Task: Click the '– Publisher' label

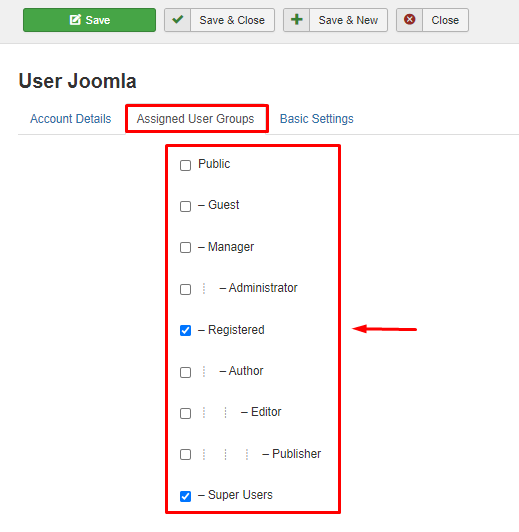Action: pyautogui.click(x=292, y=454)
